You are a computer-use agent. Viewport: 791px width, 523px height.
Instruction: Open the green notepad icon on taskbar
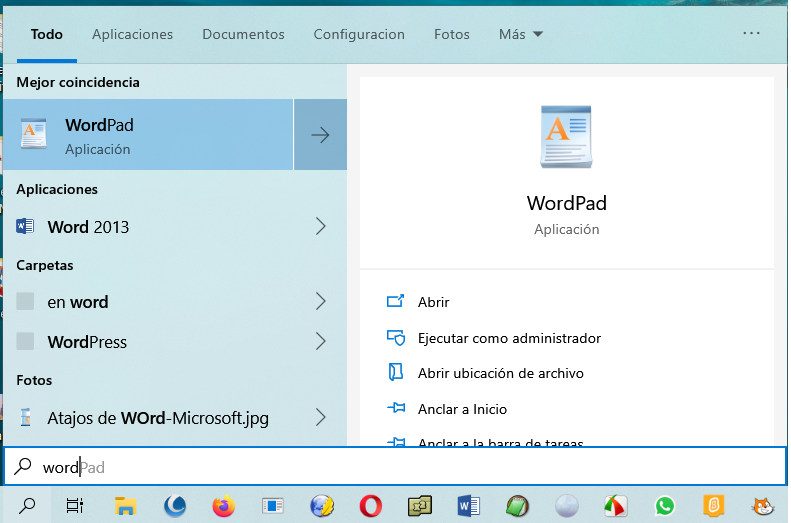(517, 506)
